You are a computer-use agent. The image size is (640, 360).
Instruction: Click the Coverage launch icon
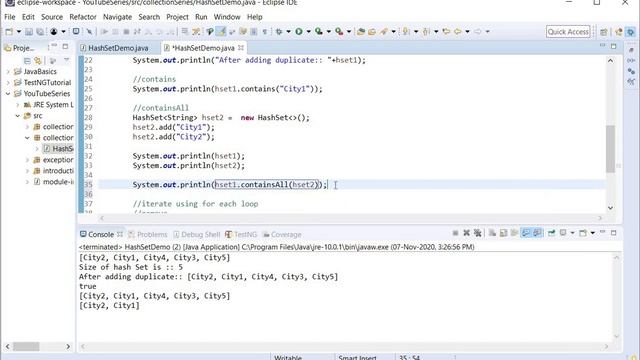coord(318,31)
